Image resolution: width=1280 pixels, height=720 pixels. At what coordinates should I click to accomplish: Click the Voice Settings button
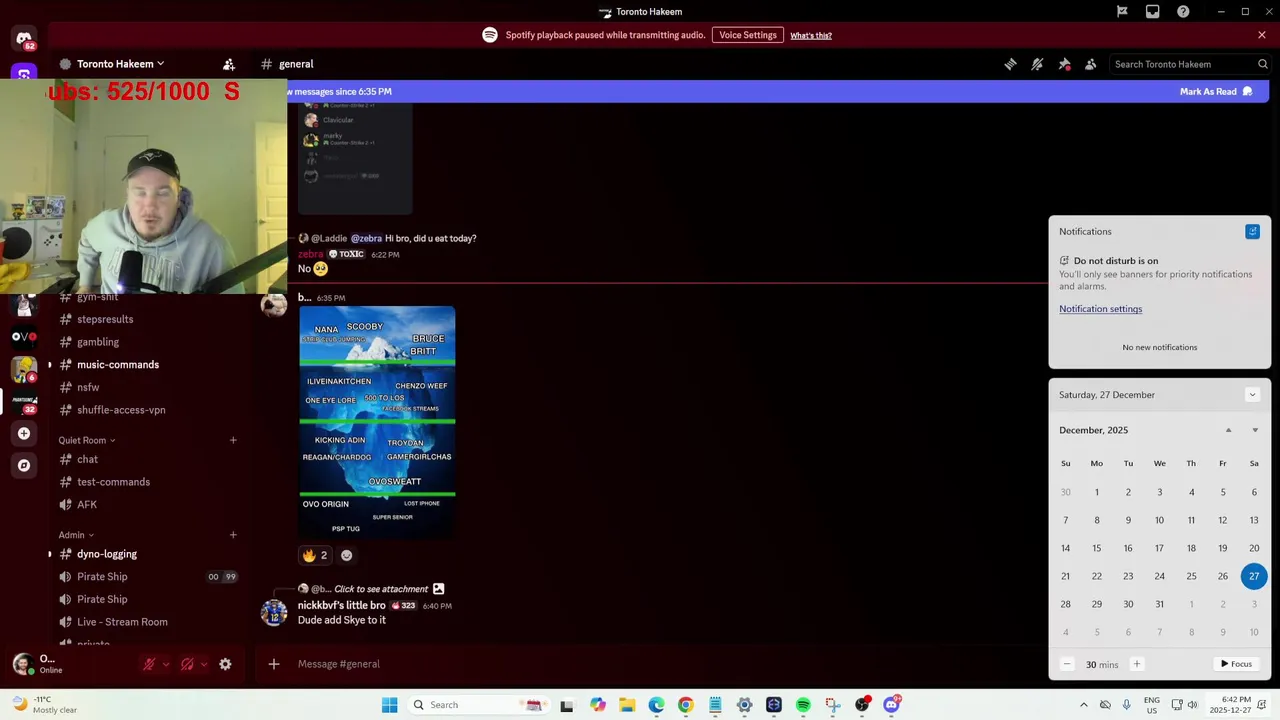tap(747, 35)
